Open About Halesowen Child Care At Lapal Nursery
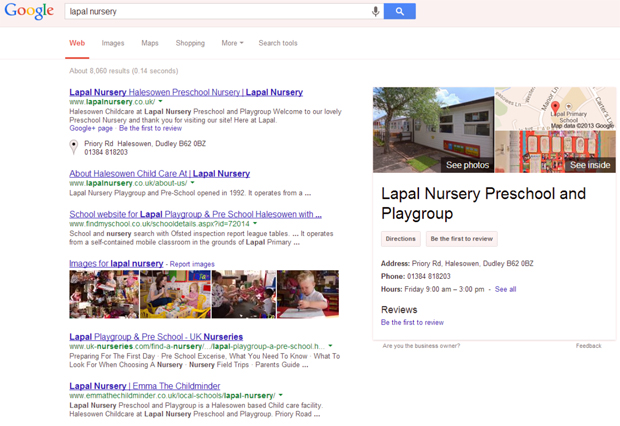Screen dimensions: 620x426 click(159, 174)
